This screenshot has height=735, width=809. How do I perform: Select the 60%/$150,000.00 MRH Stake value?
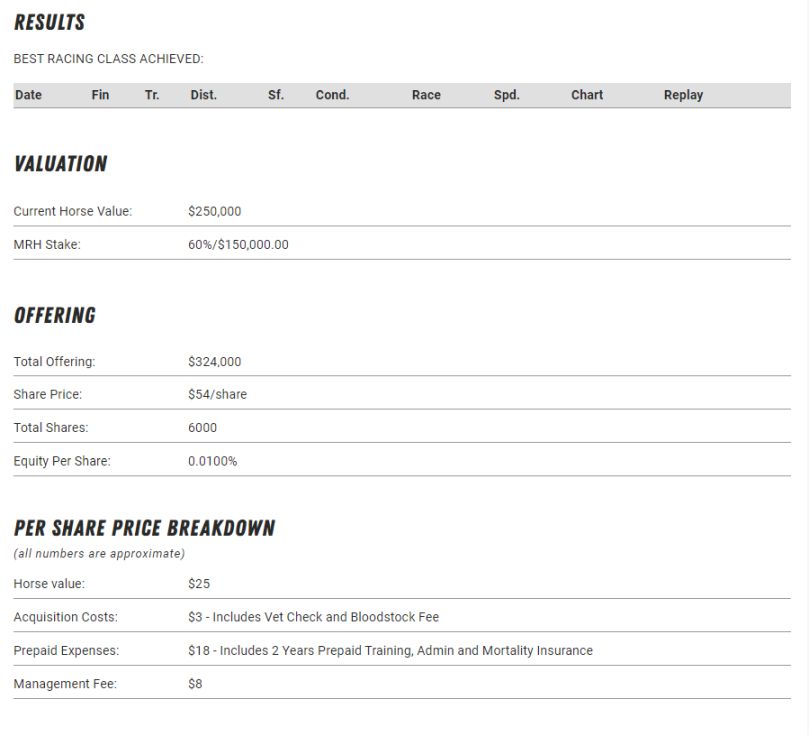[x=238, y=245]
